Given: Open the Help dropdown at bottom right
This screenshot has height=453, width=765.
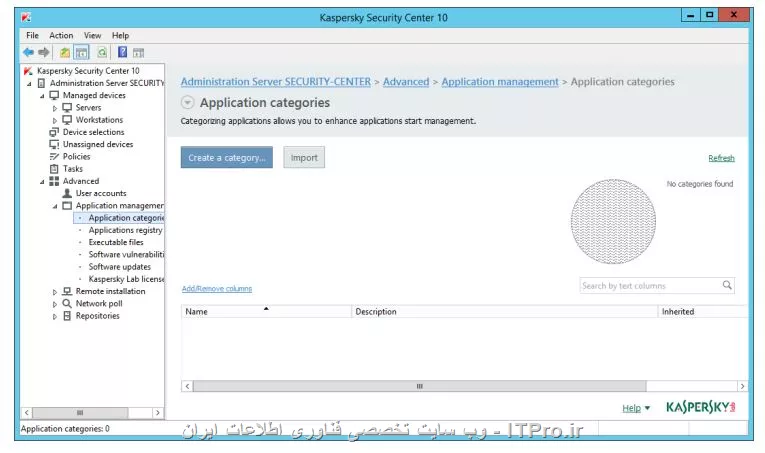Looking at the screenshot, I should point(636,408).
